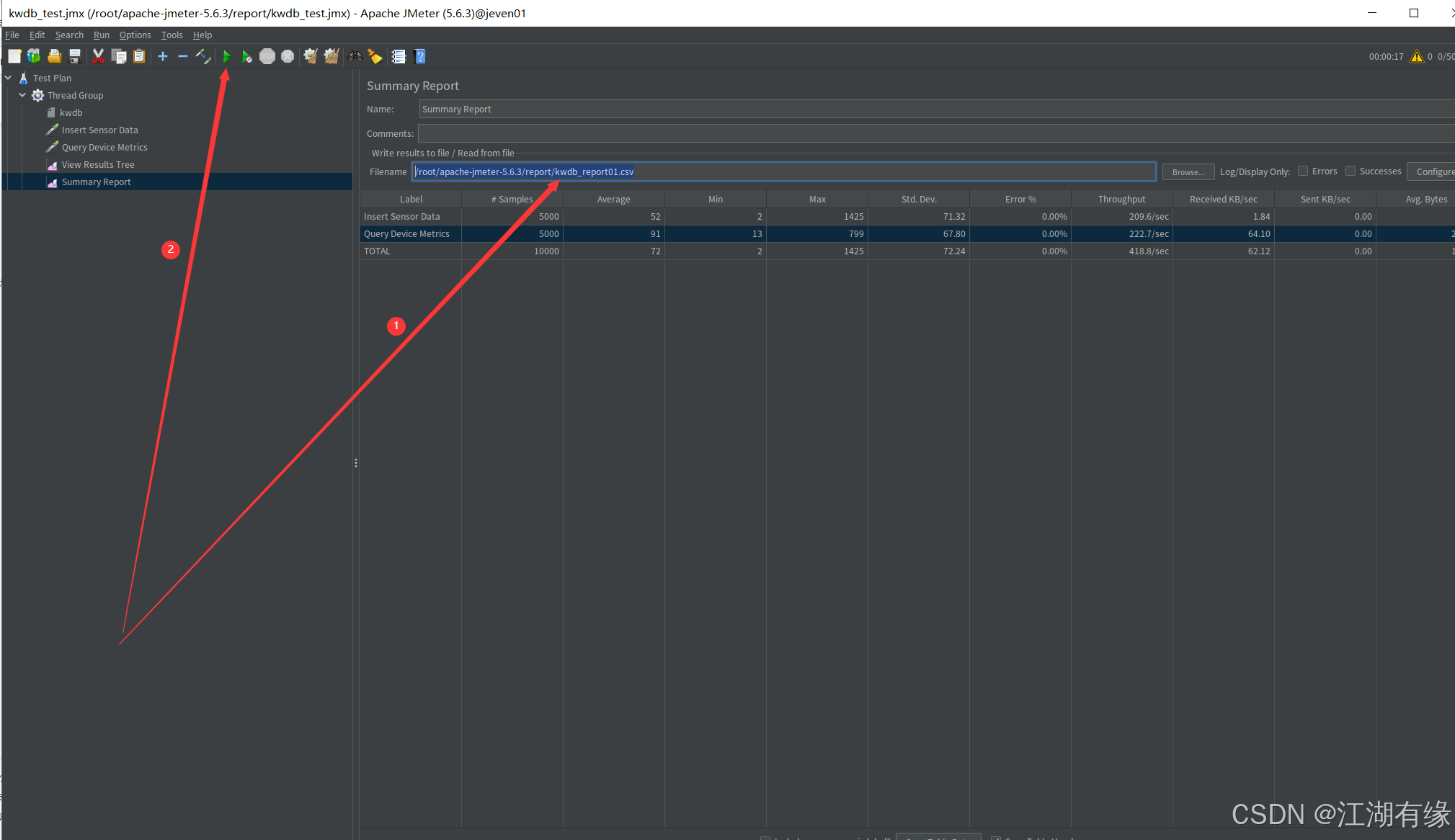Click the Function Helper list icon

pyautogui.click(x=399, y=56)
